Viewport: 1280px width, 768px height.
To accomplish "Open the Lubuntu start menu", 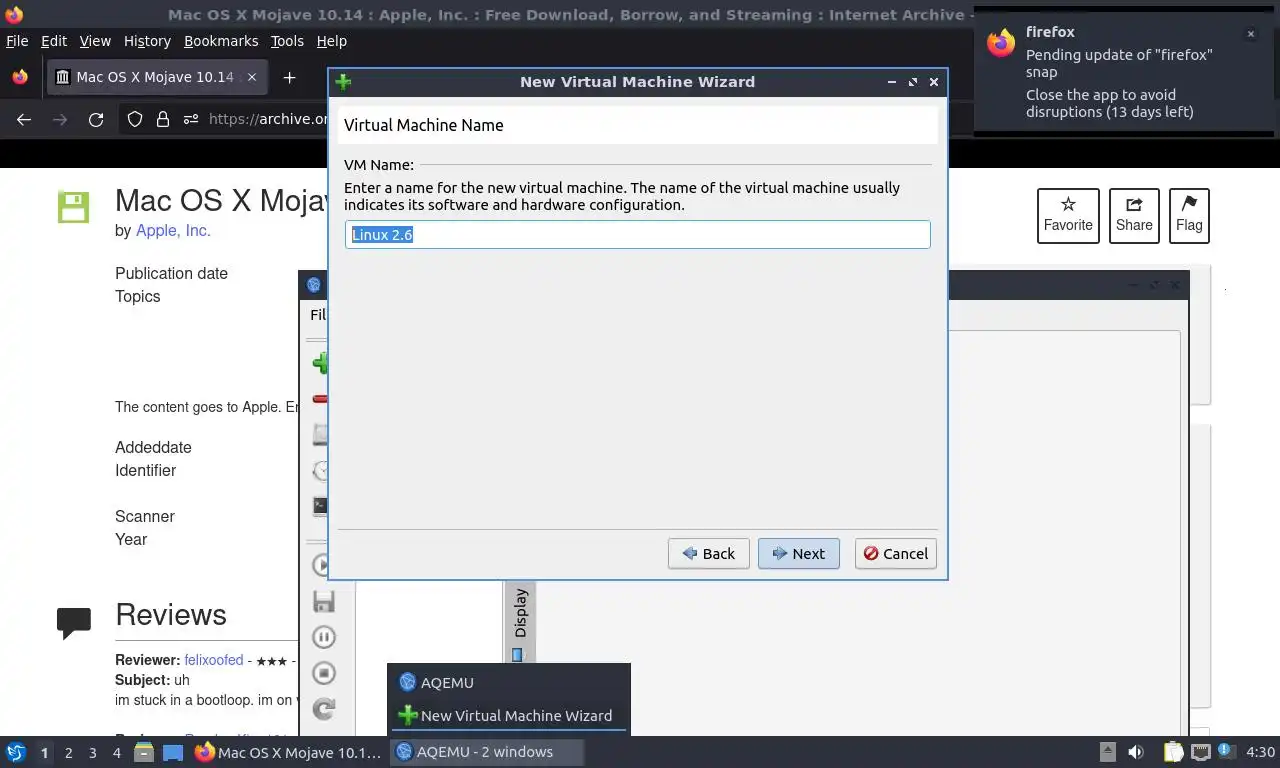I will tap(16, 752).
